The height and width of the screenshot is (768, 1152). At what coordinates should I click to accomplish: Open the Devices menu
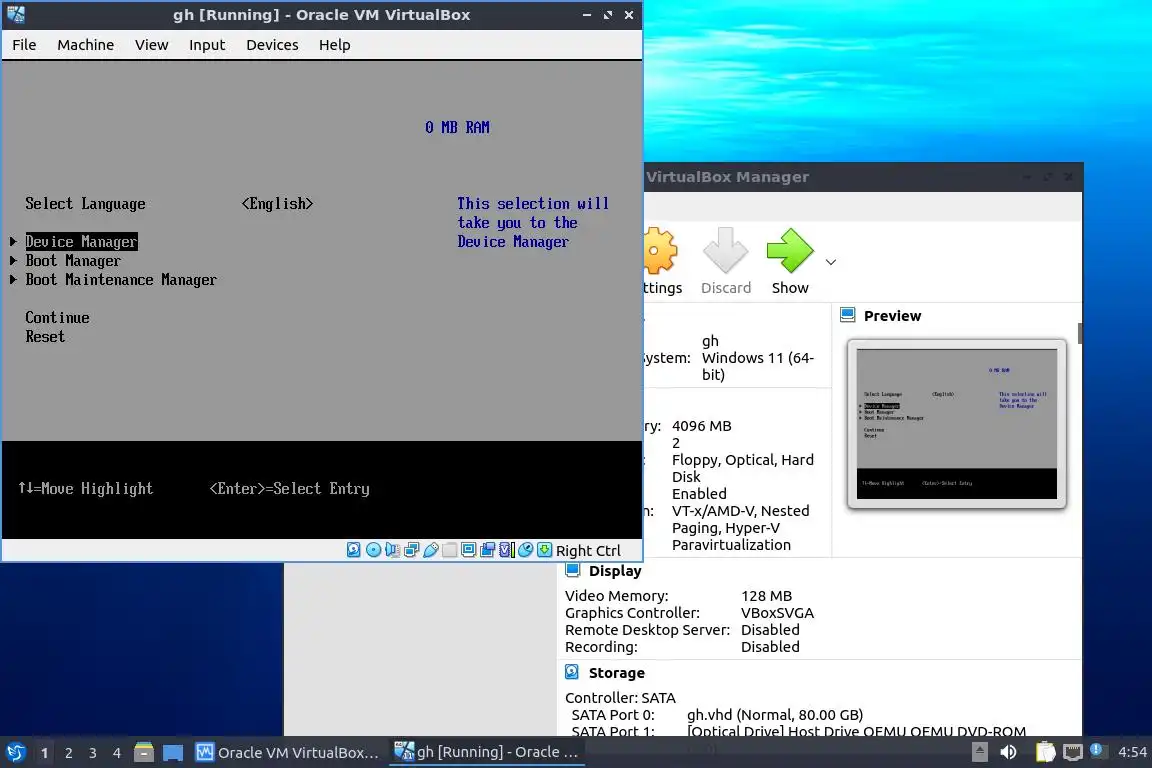click(272, 45)
